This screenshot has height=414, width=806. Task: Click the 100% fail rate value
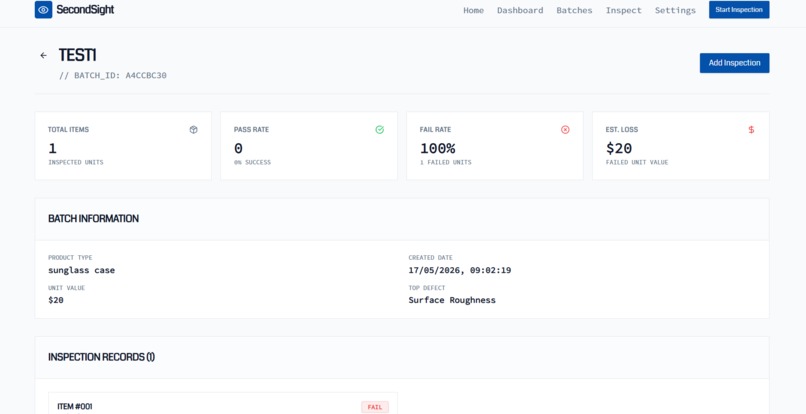tap(437, 149)
